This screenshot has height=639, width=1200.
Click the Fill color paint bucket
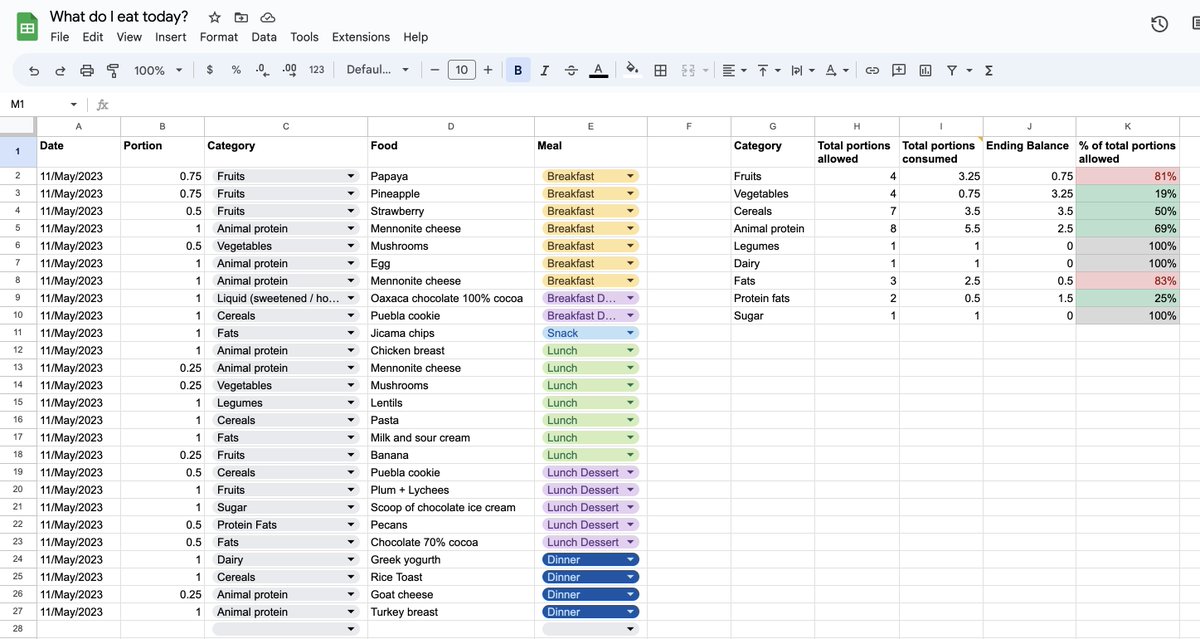(x=632, y=70)
